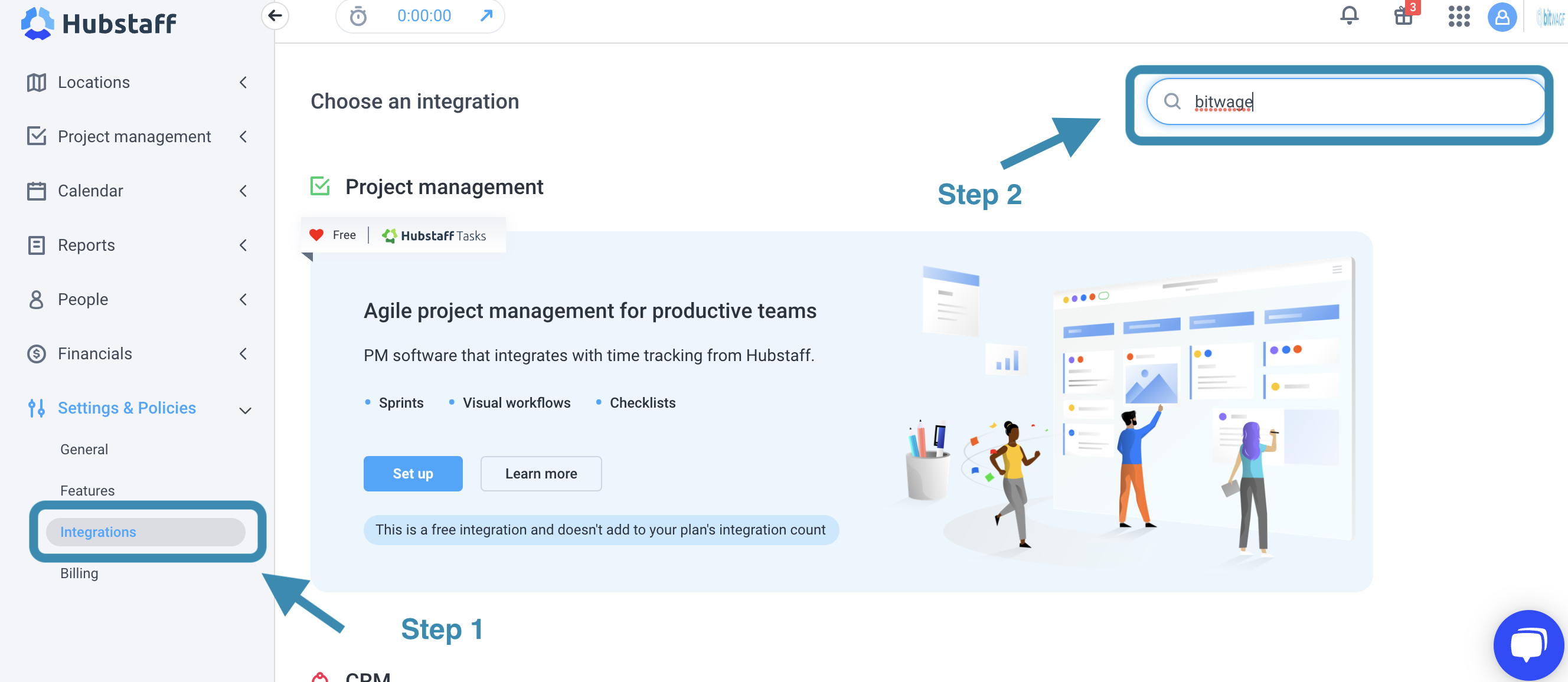Expand the Project management menu chevron
The image size is (1568, 682).
[243, 136]
